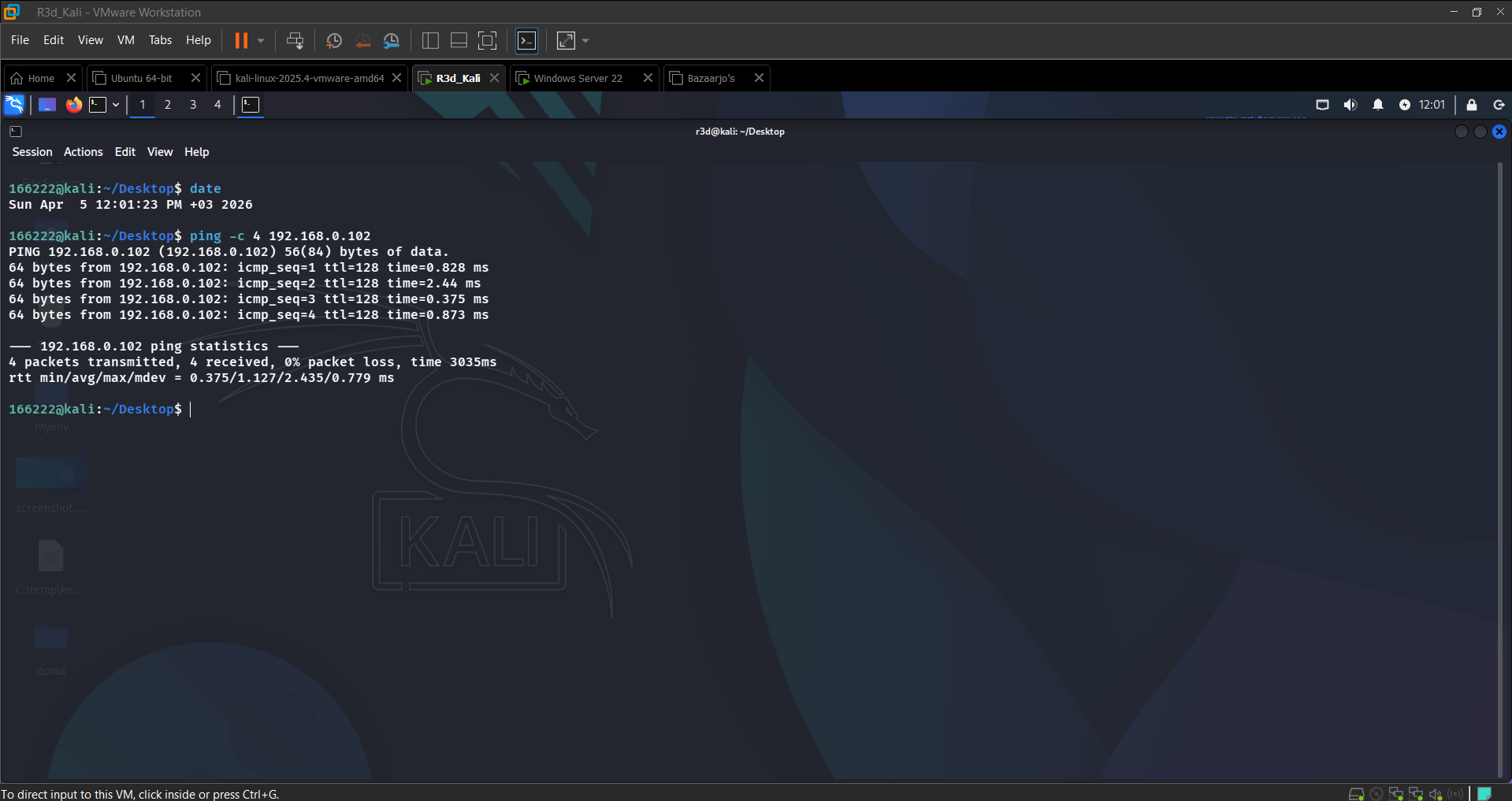1512x801 pixels.
Task: Expand the terminal launcher dropdown arrow
Action: (x=116, y=105)
